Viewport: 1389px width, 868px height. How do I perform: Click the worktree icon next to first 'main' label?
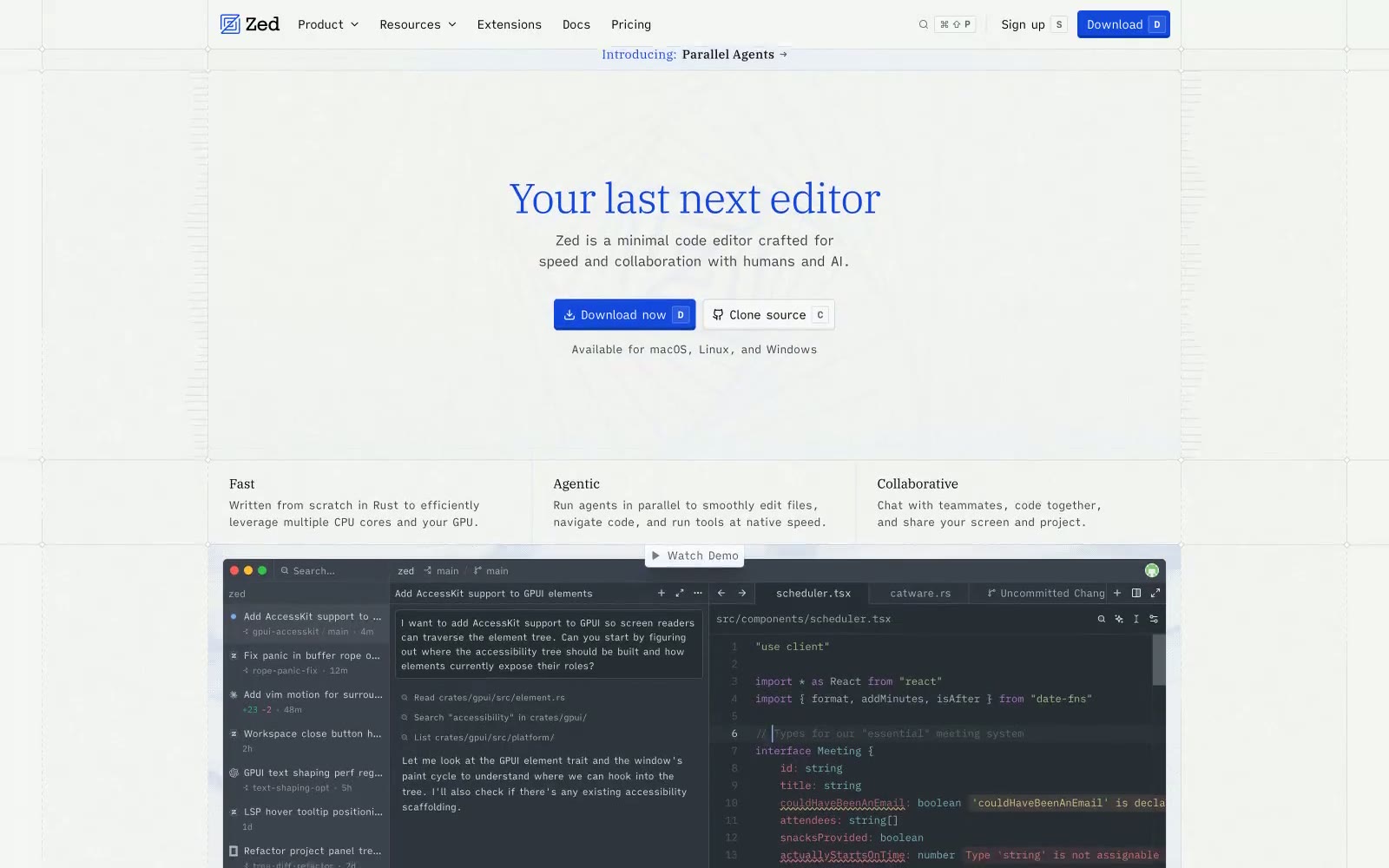coord(428,570)
